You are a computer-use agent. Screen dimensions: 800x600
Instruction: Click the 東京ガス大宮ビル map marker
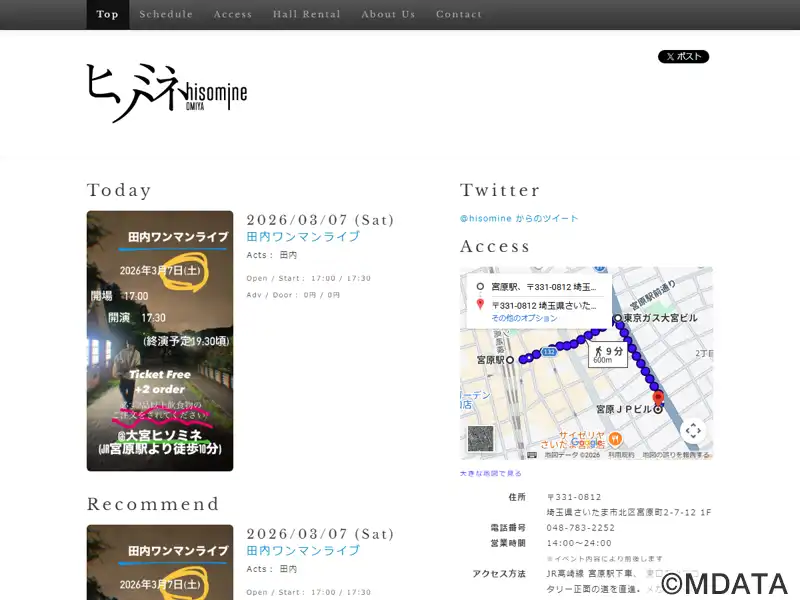click(618, 318)
